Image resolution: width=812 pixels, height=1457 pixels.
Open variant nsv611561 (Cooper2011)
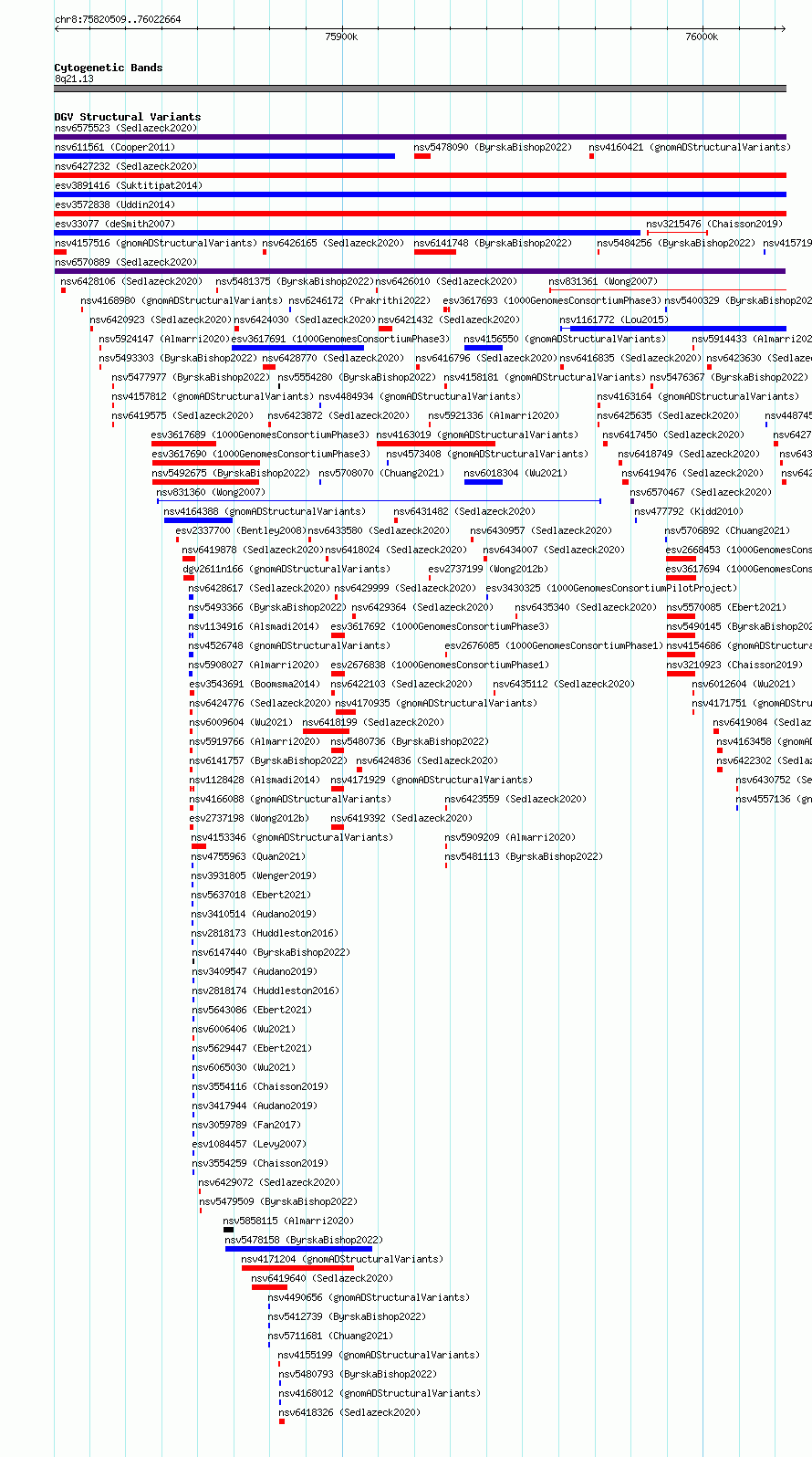pos(115,147)
